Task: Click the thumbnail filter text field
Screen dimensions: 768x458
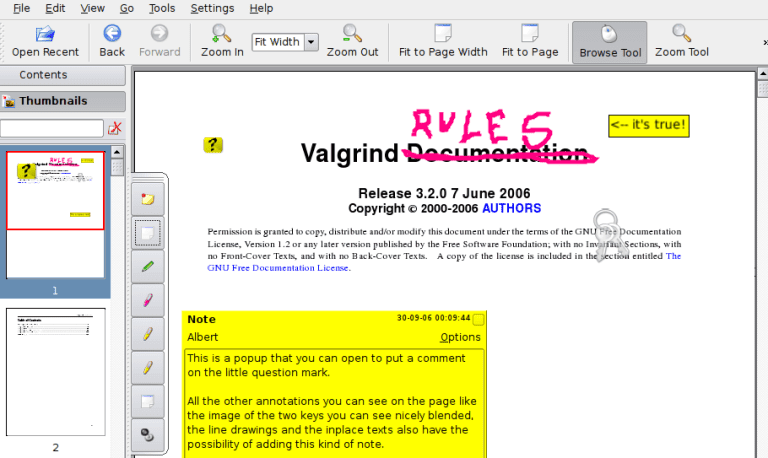Action: coord(52,128)
